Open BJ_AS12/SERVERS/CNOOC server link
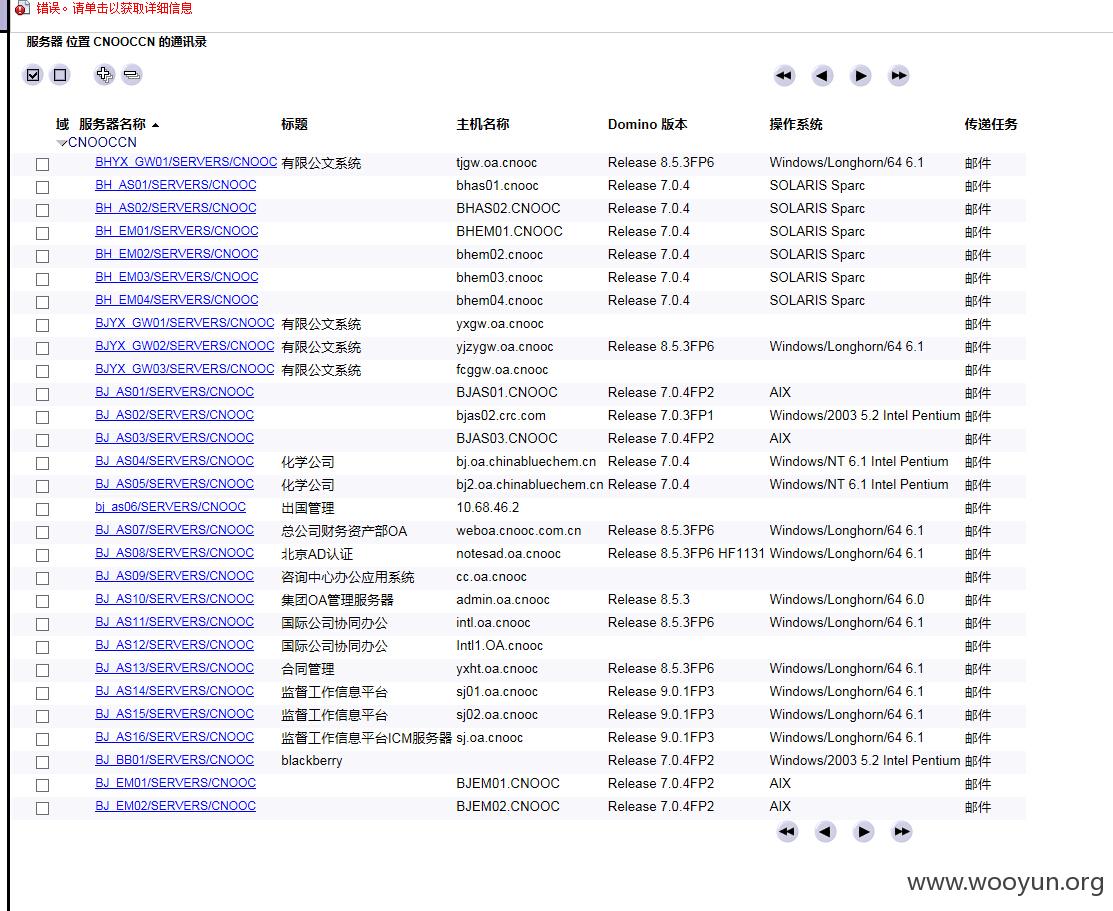This screenshot has width=1113, height=911. coord(175,645)
